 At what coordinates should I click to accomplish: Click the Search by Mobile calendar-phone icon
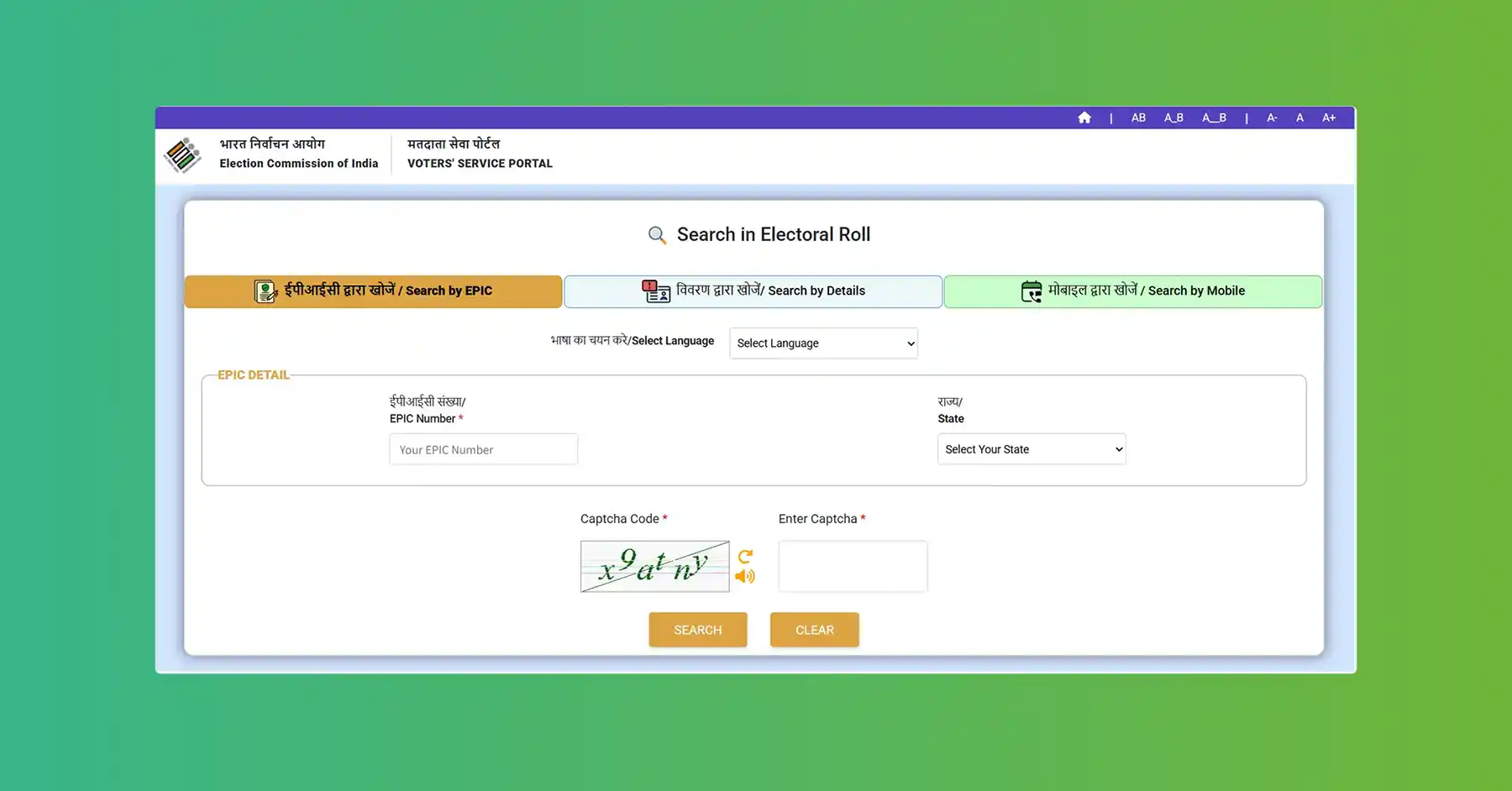click(1031, 291)
